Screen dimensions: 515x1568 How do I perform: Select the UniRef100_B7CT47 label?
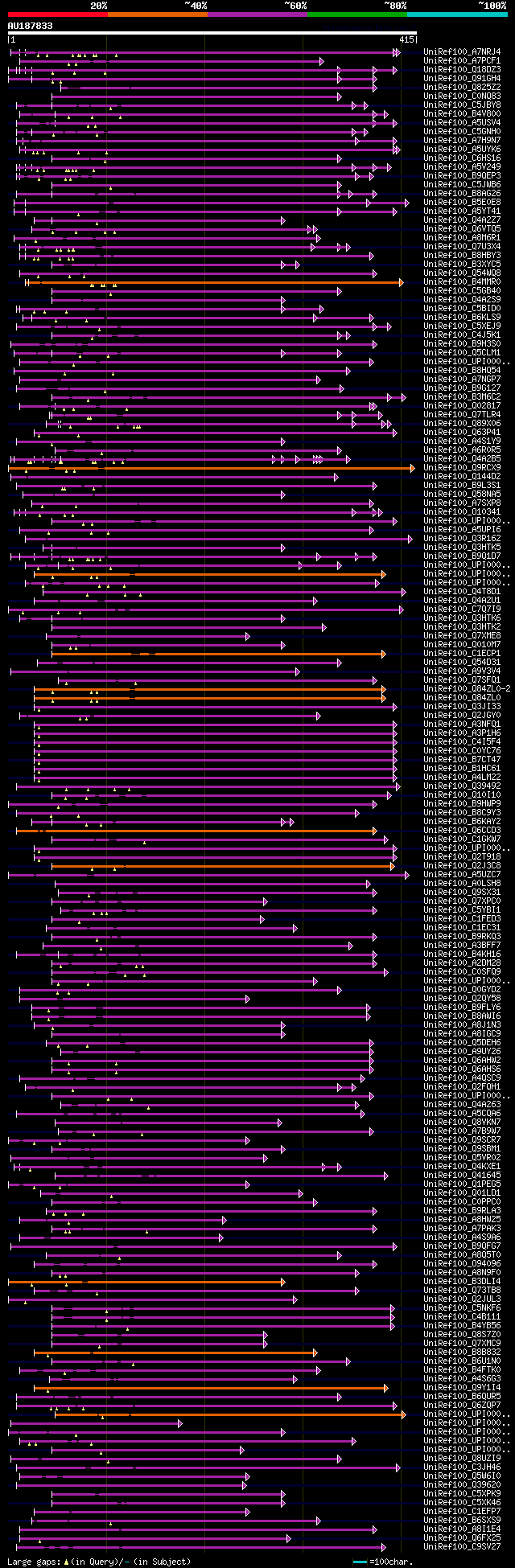tap(463, 760)
